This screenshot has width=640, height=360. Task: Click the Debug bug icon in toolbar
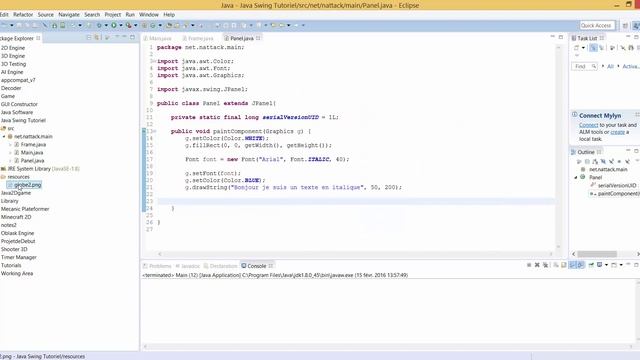(99, 25)
